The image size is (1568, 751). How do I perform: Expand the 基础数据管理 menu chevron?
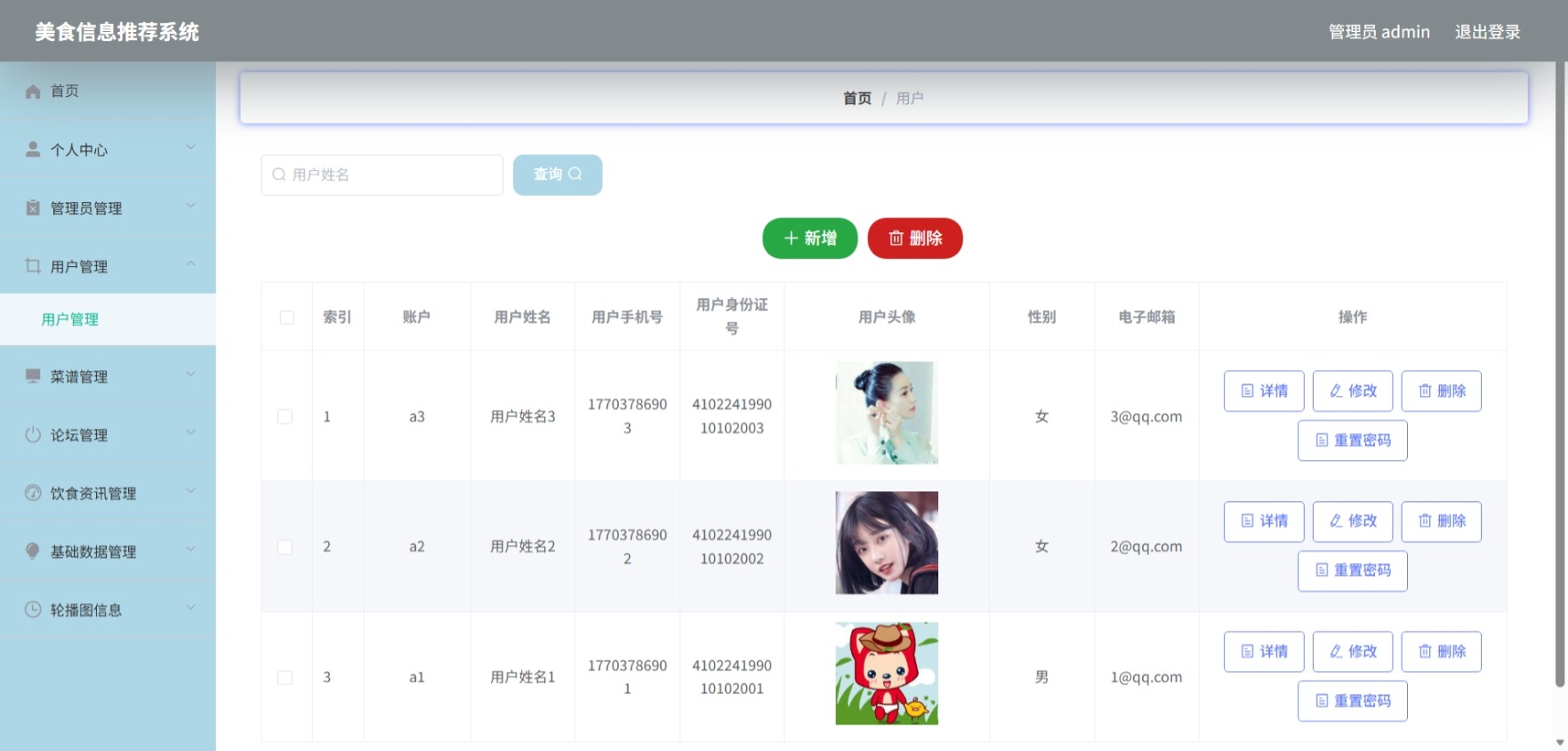(190, 549)
